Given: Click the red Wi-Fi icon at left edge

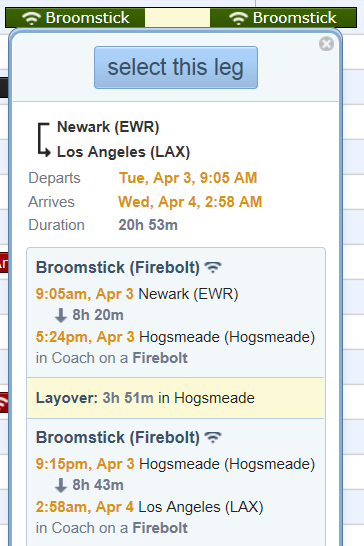Looking at the screenshot, I should pos(3,403).
